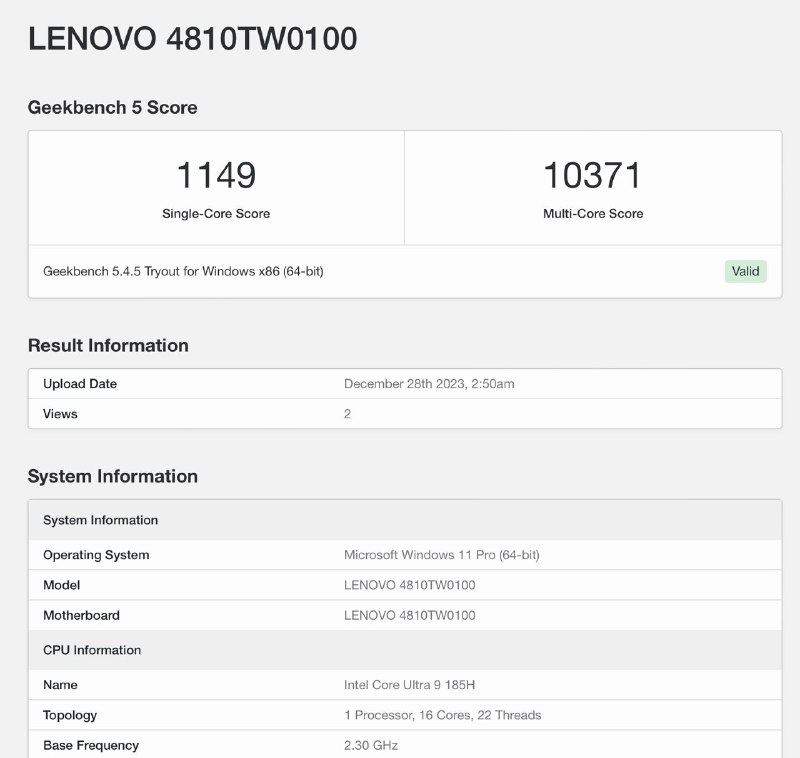Click the Motherboard row label

(82, 615)
